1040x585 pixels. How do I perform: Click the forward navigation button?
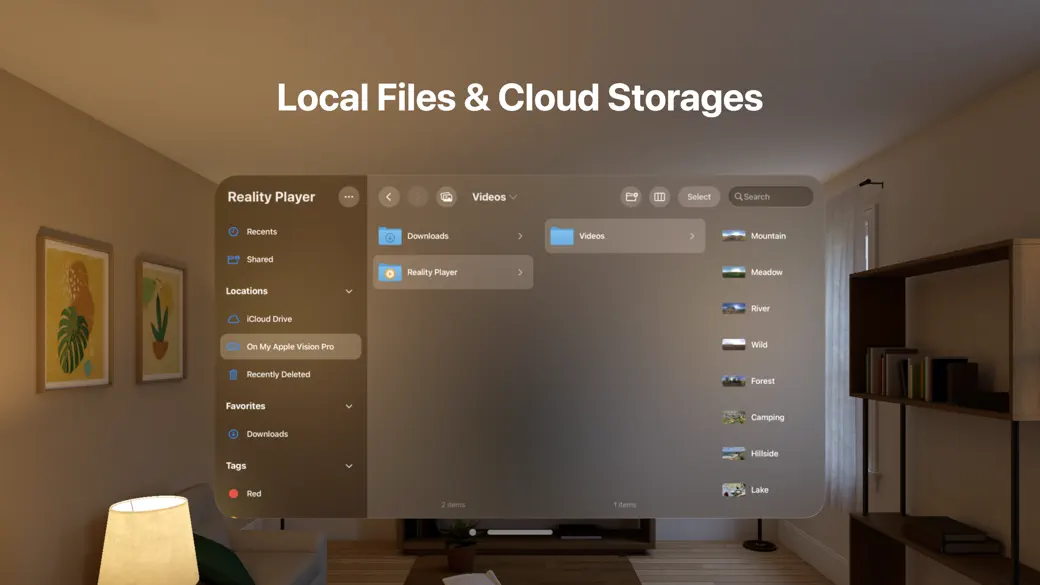click(418, 197)
